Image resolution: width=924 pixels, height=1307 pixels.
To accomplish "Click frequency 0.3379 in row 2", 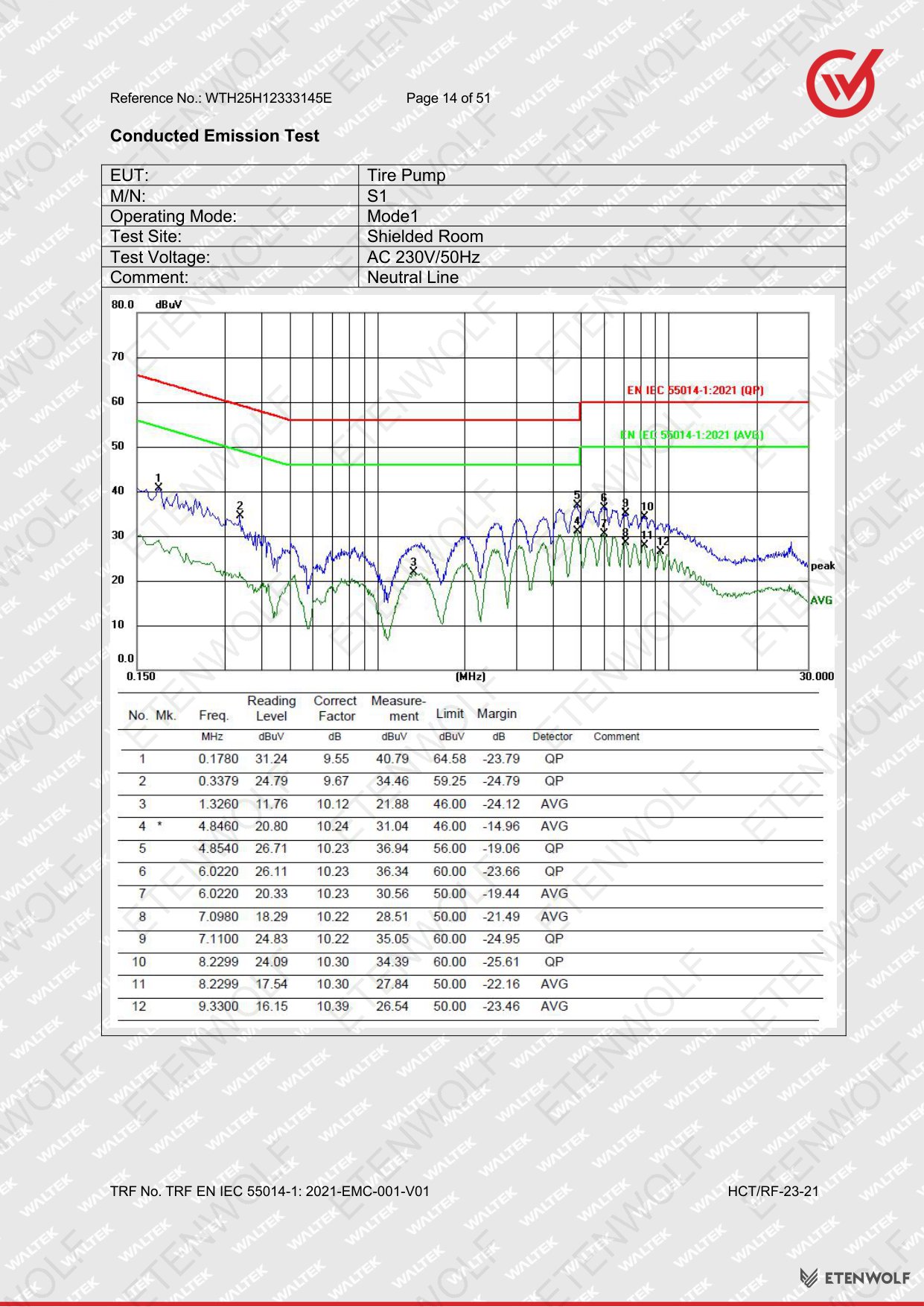I will coord(218,781).
